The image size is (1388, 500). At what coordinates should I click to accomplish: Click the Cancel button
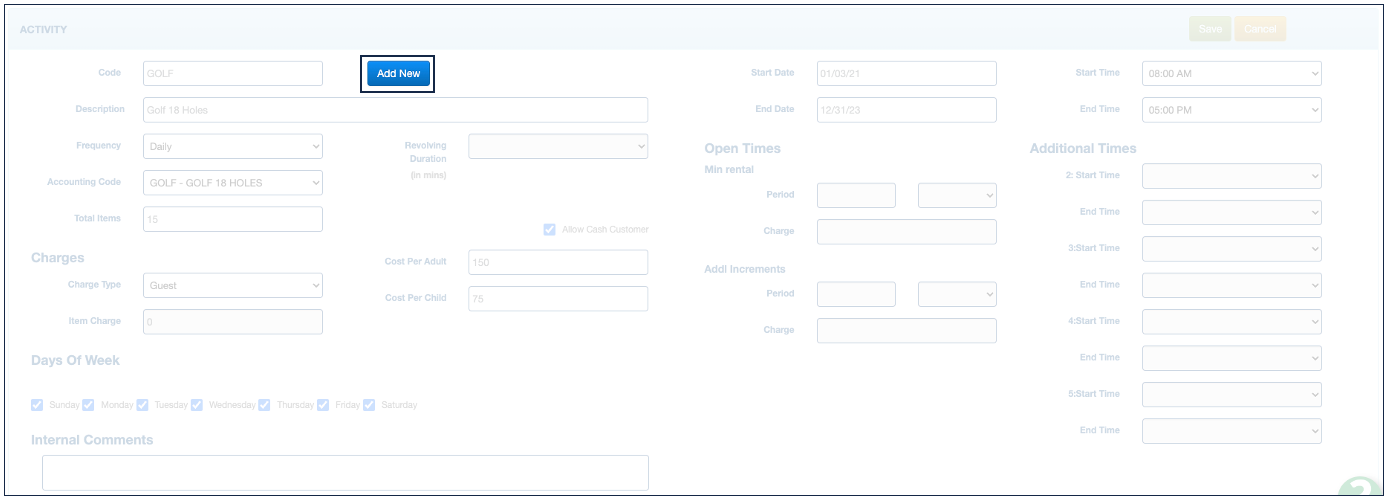(x=1259, y=29)
